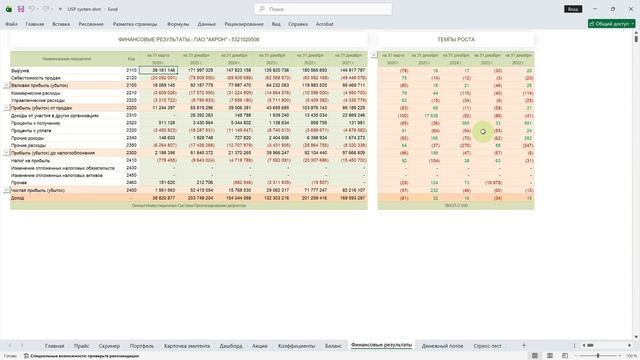
Task: Click the Общий доступ share button
Action: tap(611, 24)
